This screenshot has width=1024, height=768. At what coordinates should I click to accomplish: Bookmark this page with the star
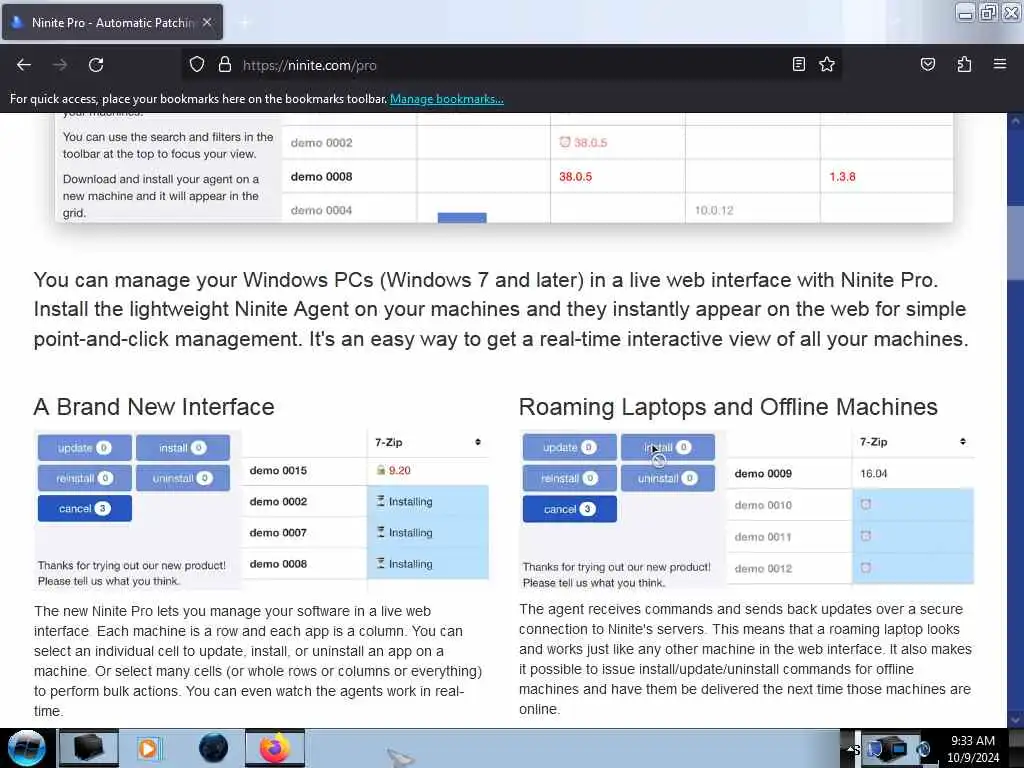pyautogui.click(x=827, y=64)
